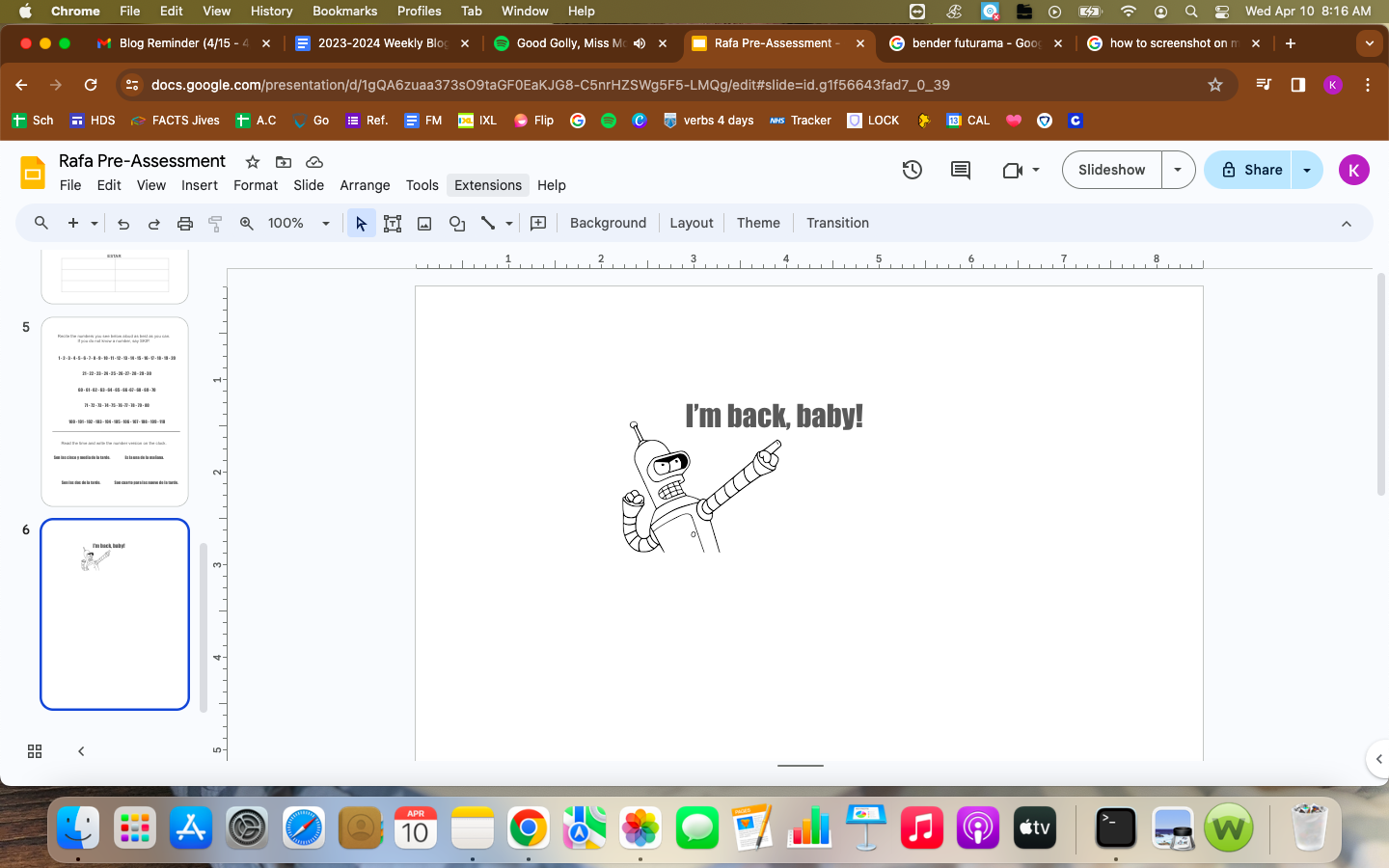Viewport: 1389px width, 868px height.
Task: Open line type dropdown arrow
Action: click(509, 223)
